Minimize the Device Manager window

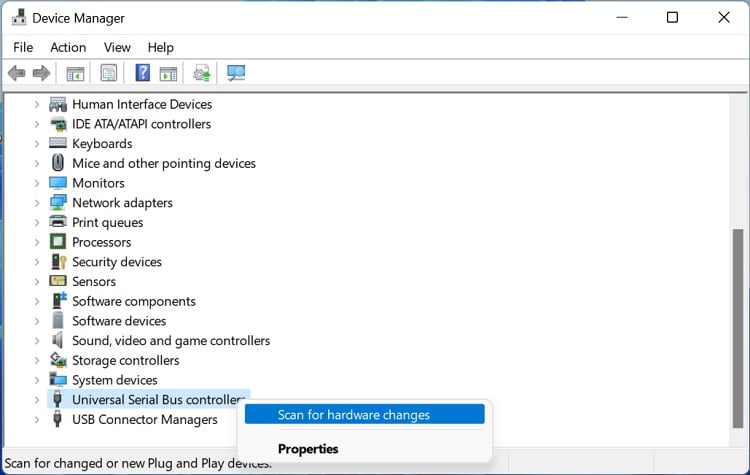(622, 18)
